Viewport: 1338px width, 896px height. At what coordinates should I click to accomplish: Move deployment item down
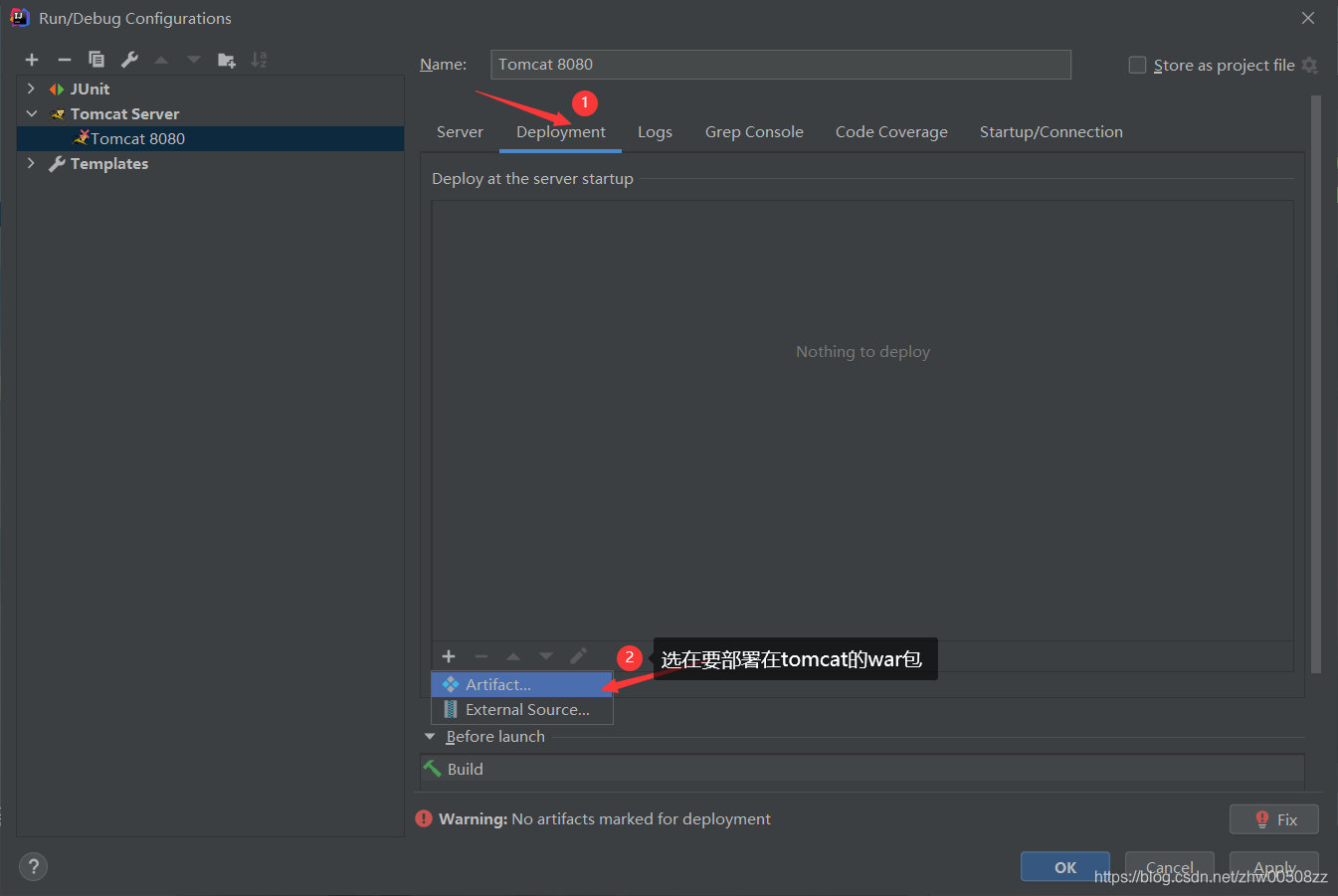546,656
